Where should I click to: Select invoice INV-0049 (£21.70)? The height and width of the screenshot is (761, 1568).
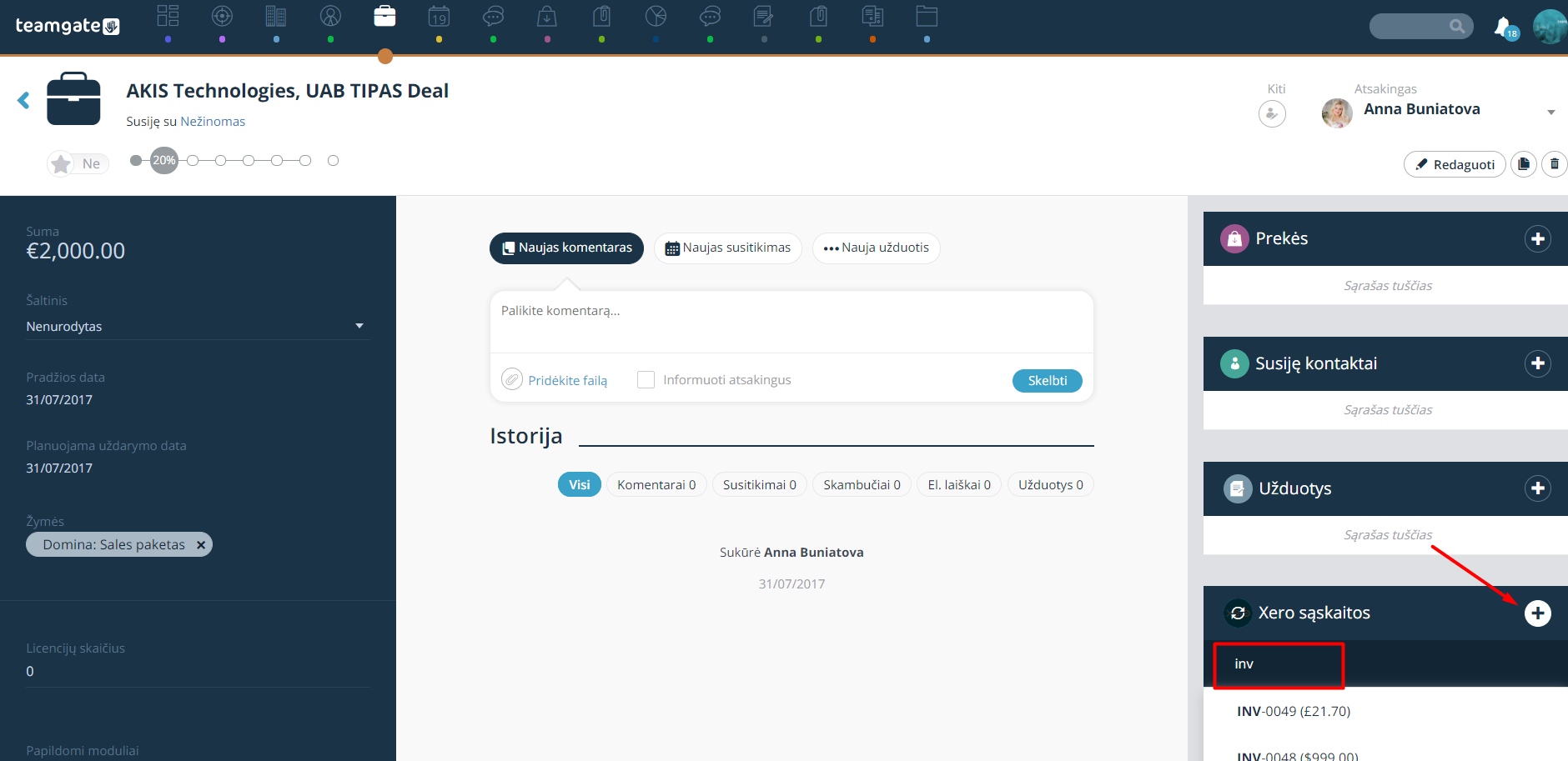(1294, 712)
